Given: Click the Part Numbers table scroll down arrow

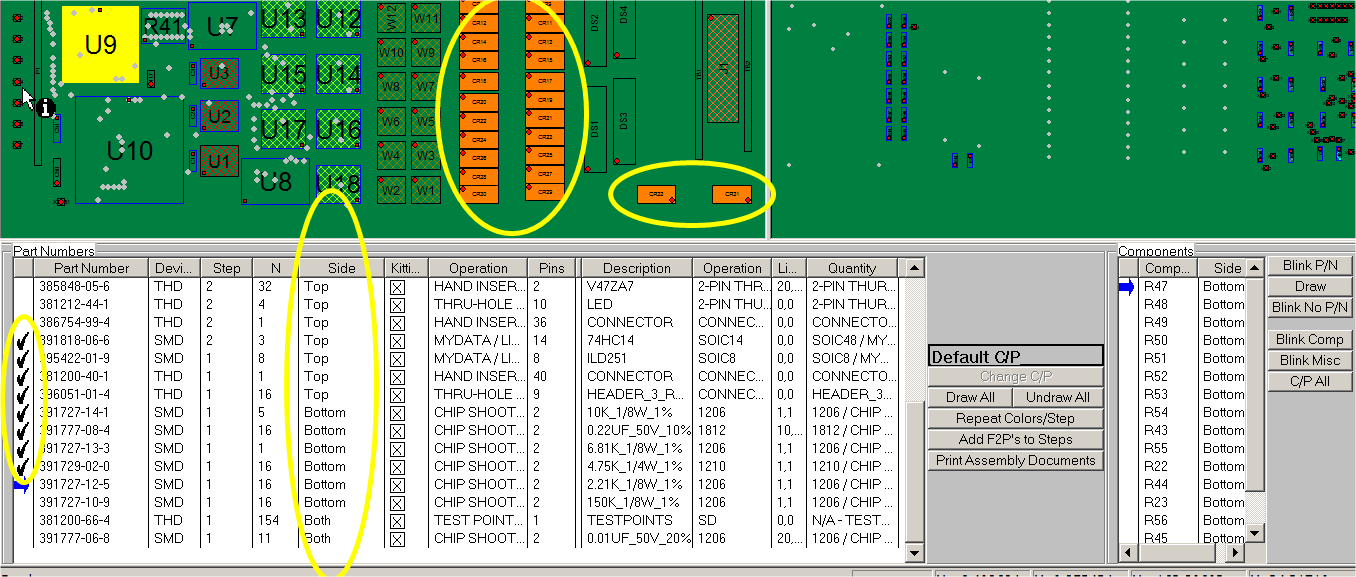Looking at the screenshot, I should pos(914,553).
